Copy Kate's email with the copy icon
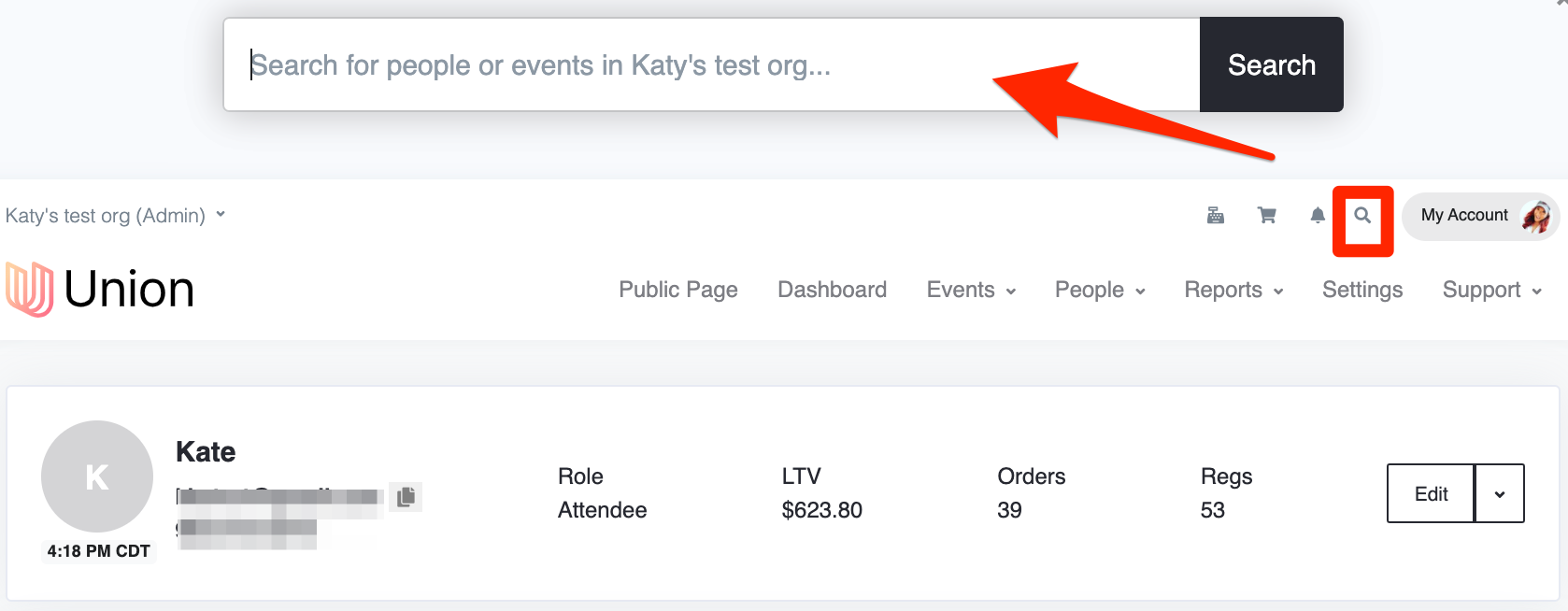The width and height of the screenshot is (1568, 611). pos(406,497)
